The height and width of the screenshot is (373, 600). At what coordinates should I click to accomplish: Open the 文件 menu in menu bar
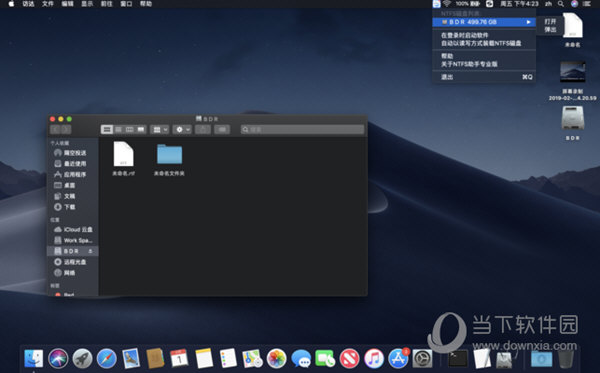tap(48, 4)
